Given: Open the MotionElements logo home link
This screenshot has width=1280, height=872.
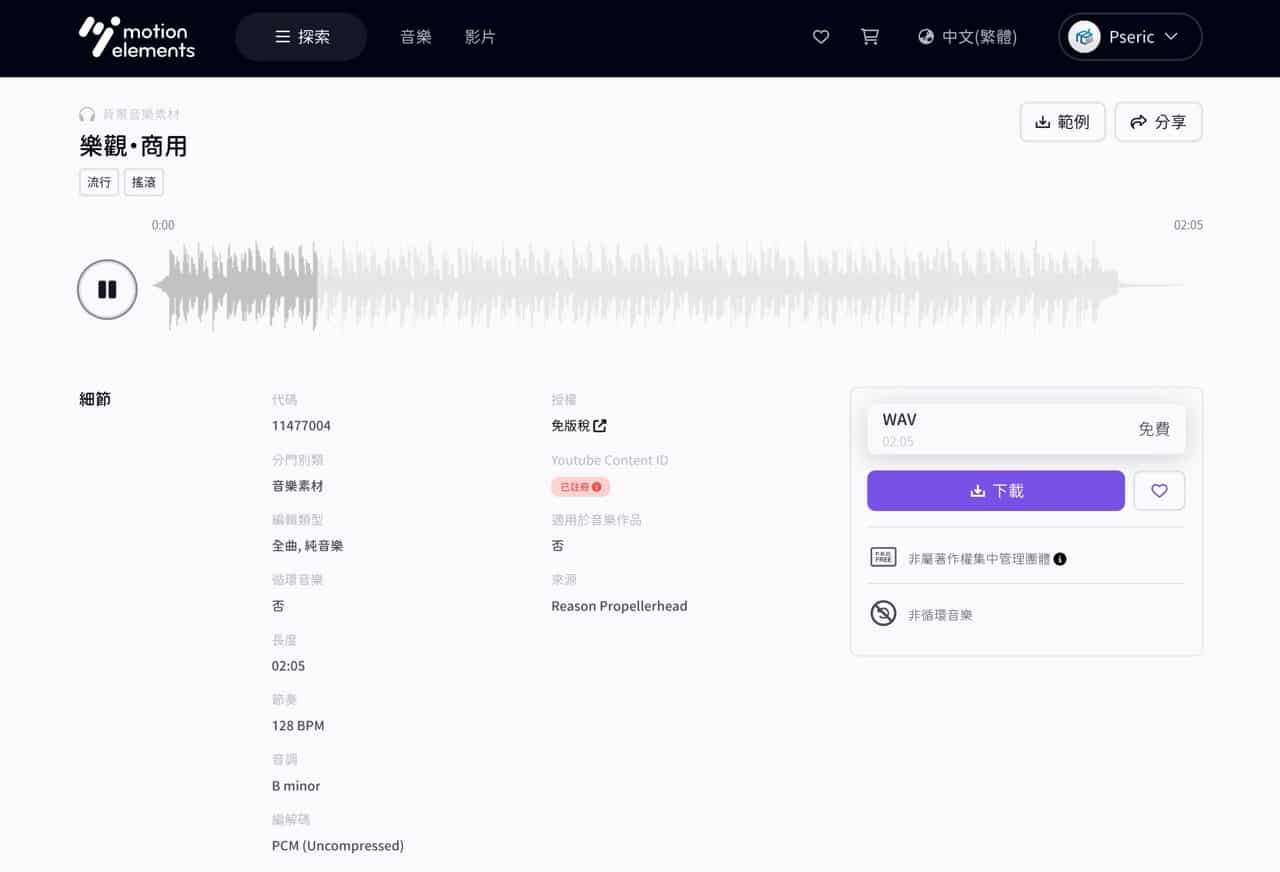Looking at the screenshot, I should click(x=137, y=37).
